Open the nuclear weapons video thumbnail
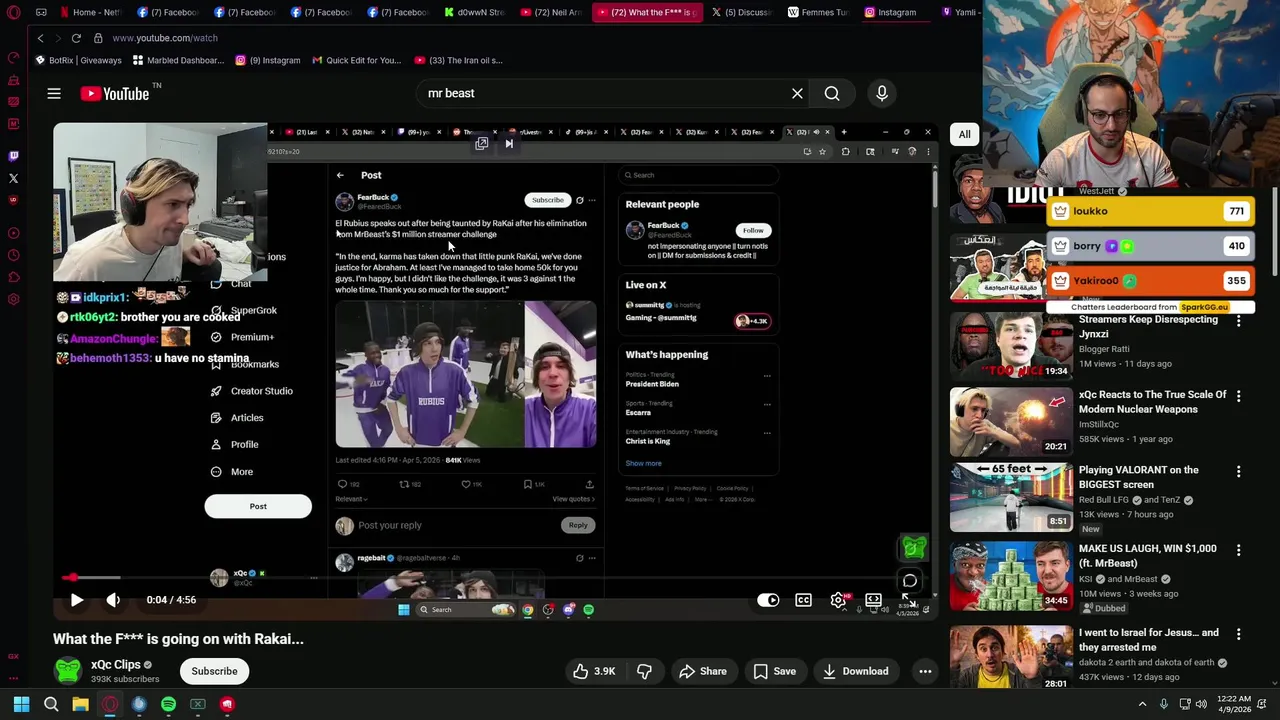Image resolution: width=1280 pixels, height=720 pixels. point(1010,421)
